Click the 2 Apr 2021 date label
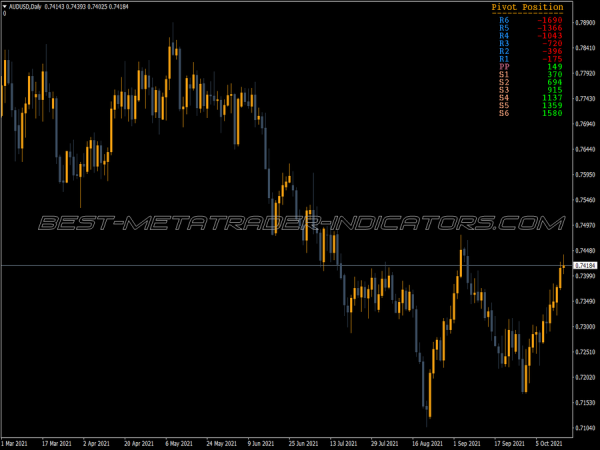 96,443
